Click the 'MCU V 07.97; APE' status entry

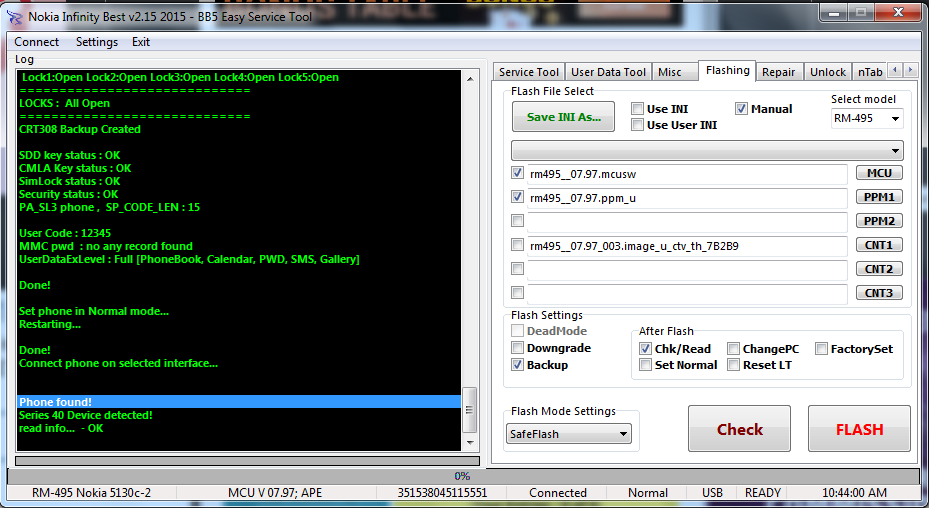click(276, 493)
